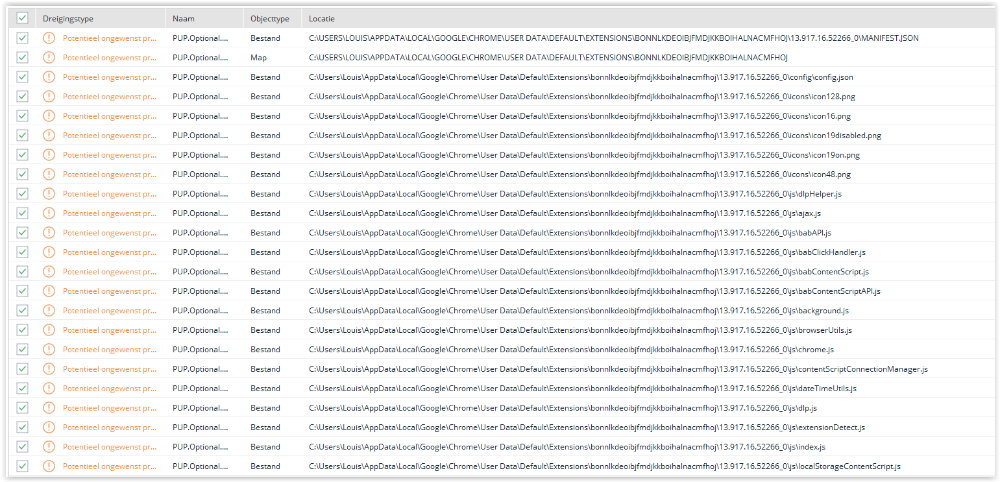Screen dimensions: 1000x482
Task: Click threat icon for background.js row
Action: point(49,310)
